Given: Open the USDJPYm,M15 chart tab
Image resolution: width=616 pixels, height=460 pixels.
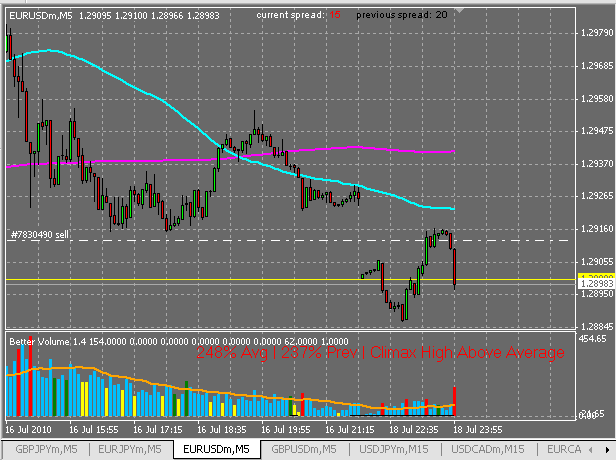Looking at the screenshot, I should coord(394,449).
